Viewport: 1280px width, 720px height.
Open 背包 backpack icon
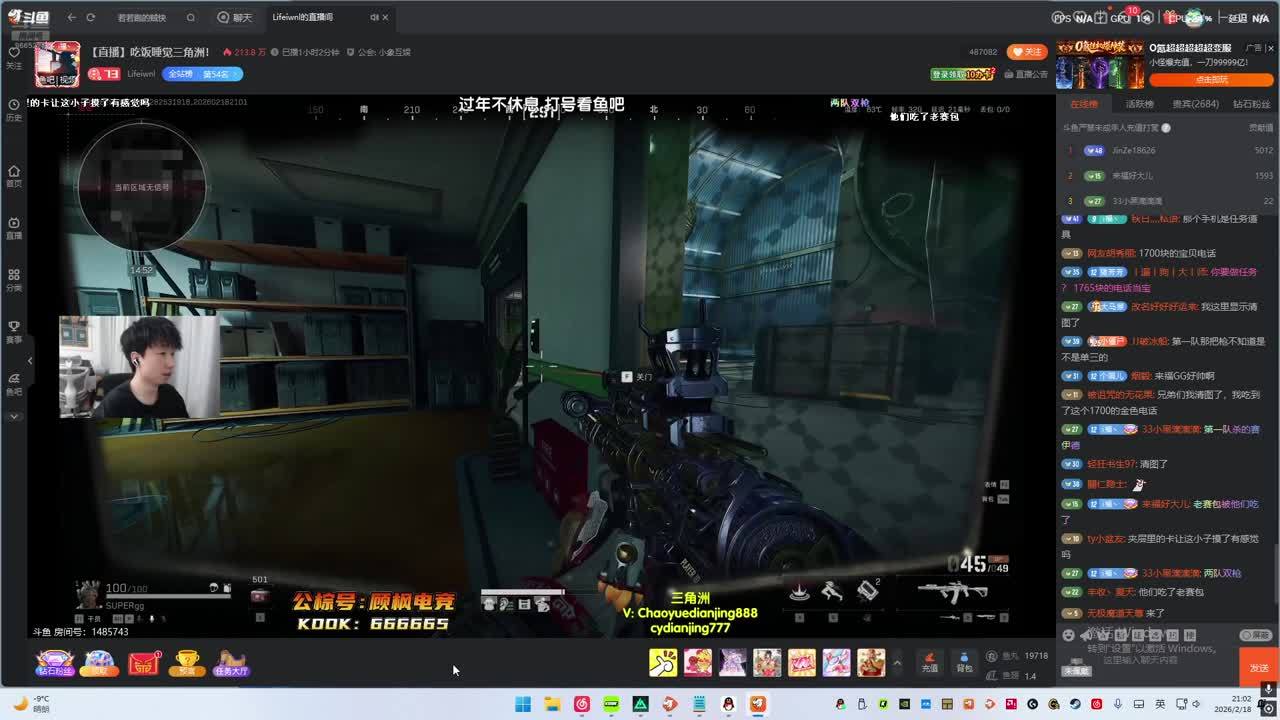(964, 661)
